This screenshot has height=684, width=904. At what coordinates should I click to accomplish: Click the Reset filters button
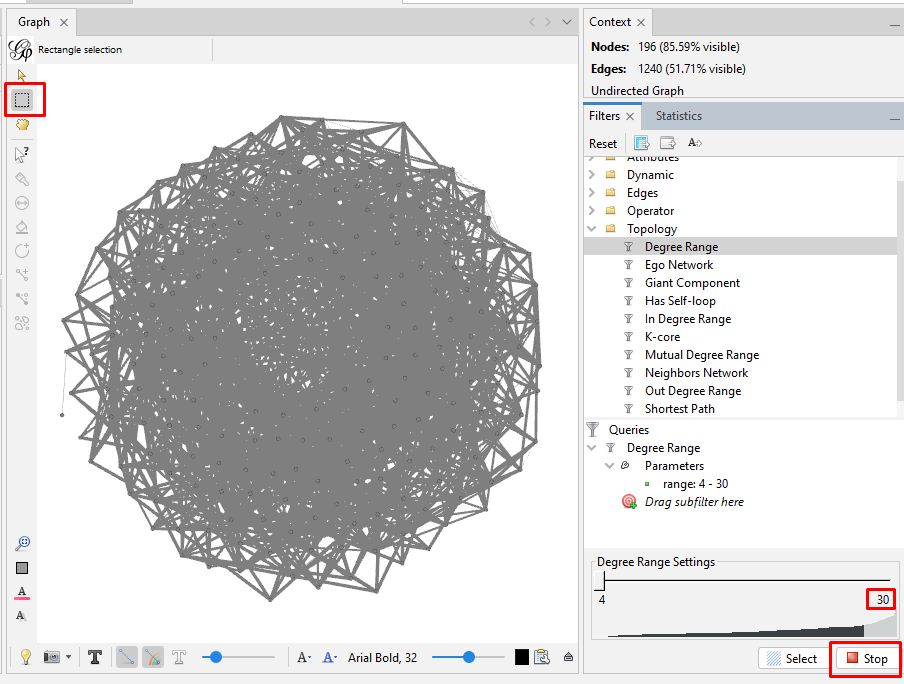(x=603, y=144)
